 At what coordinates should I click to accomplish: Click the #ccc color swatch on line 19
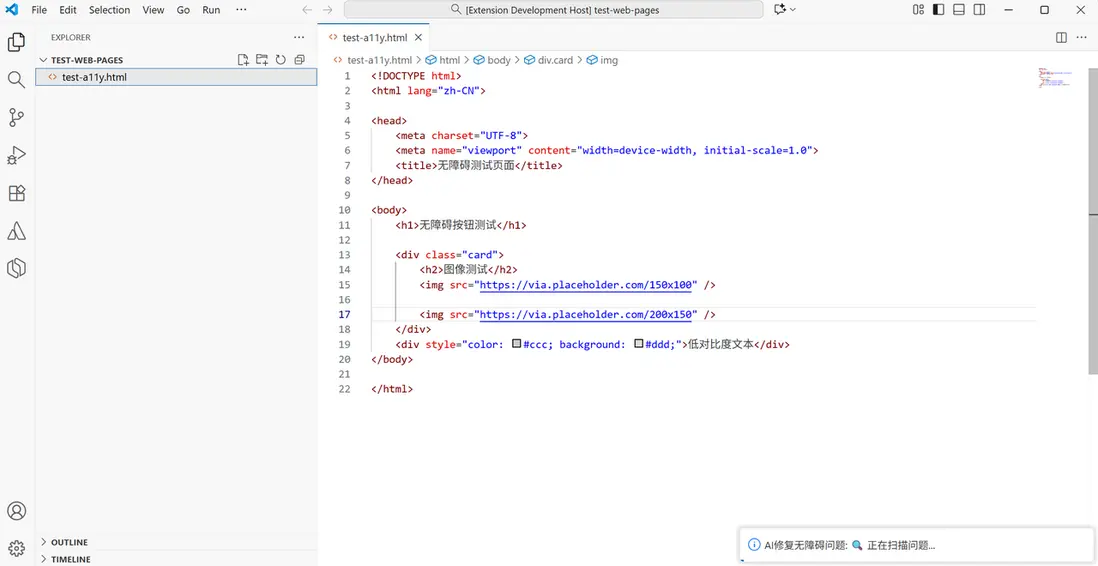(x=516, y=344)
